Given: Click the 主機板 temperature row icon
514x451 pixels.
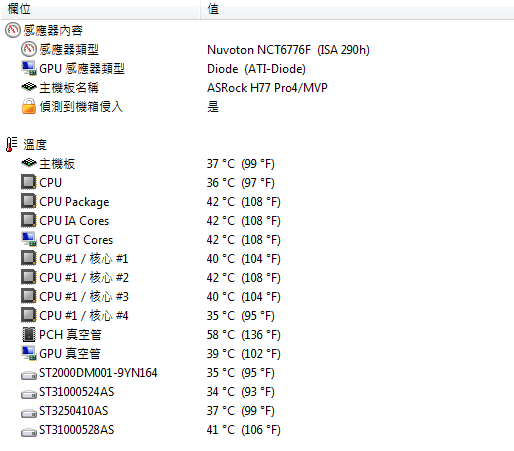Looking at the screenshot, I should click(29, 163).
